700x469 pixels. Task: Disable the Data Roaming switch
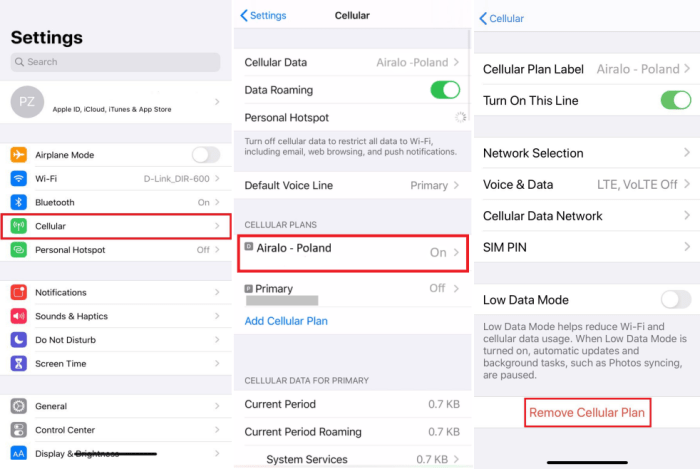445,90
